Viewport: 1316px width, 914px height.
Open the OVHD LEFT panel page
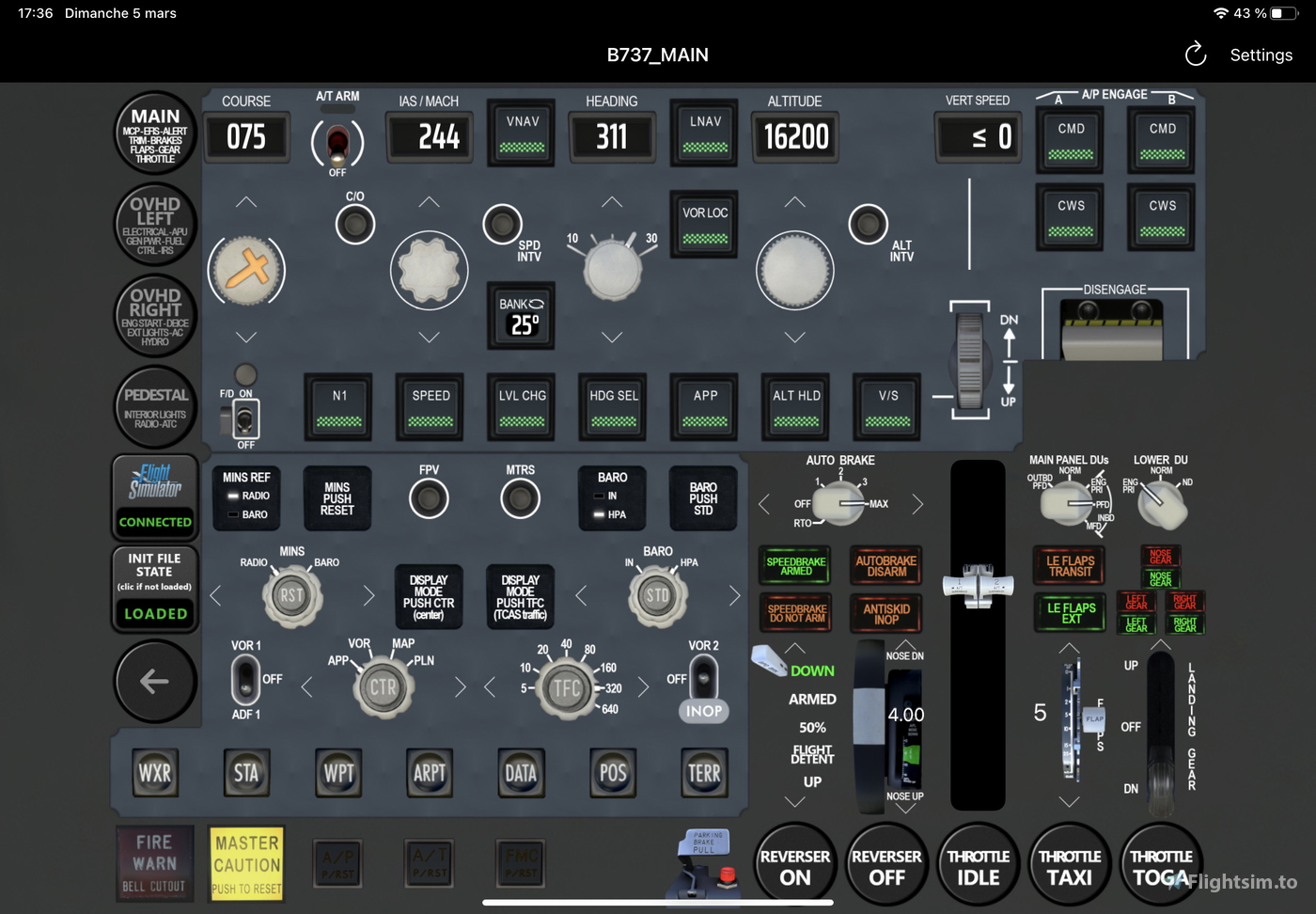click(154, 226)
